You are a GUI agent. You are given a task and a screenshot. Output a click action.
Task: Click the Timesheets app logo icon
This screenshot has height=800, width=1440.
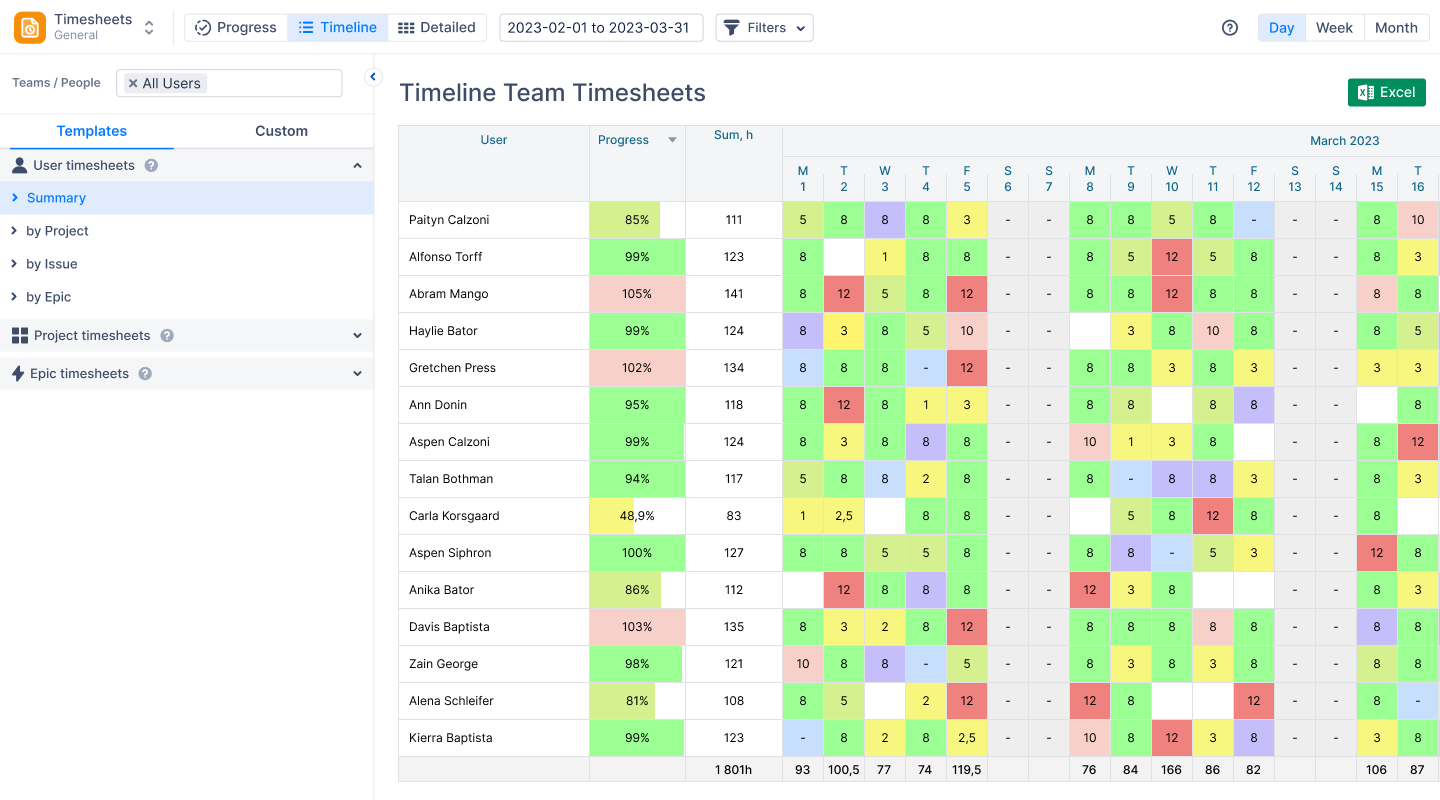pos(29,27)
